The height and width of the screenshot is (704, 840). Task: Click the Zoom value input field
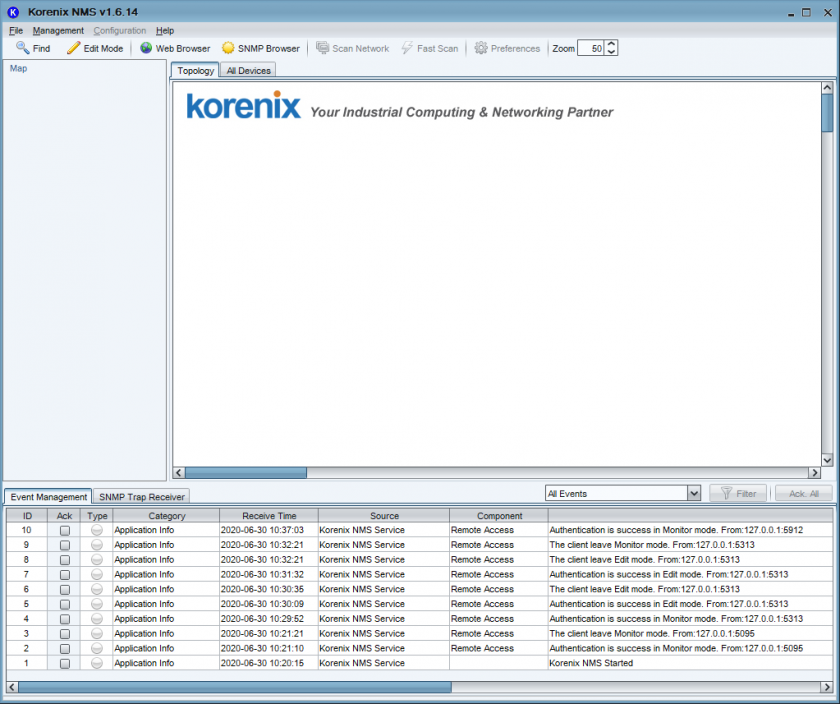tap(591, 48)
